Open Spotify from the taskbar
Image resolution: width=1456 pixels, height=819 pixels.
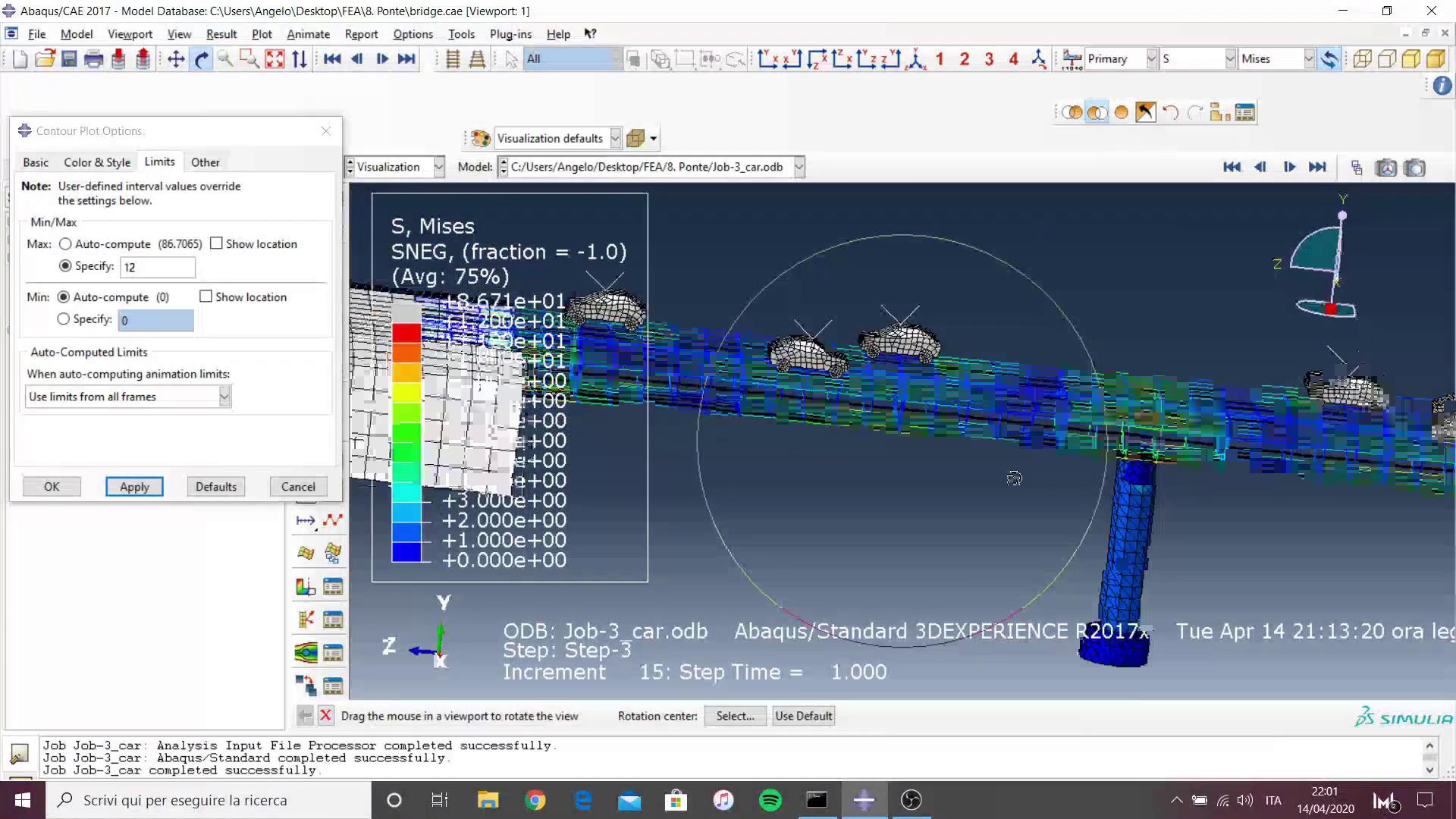(x=770, y=800)
